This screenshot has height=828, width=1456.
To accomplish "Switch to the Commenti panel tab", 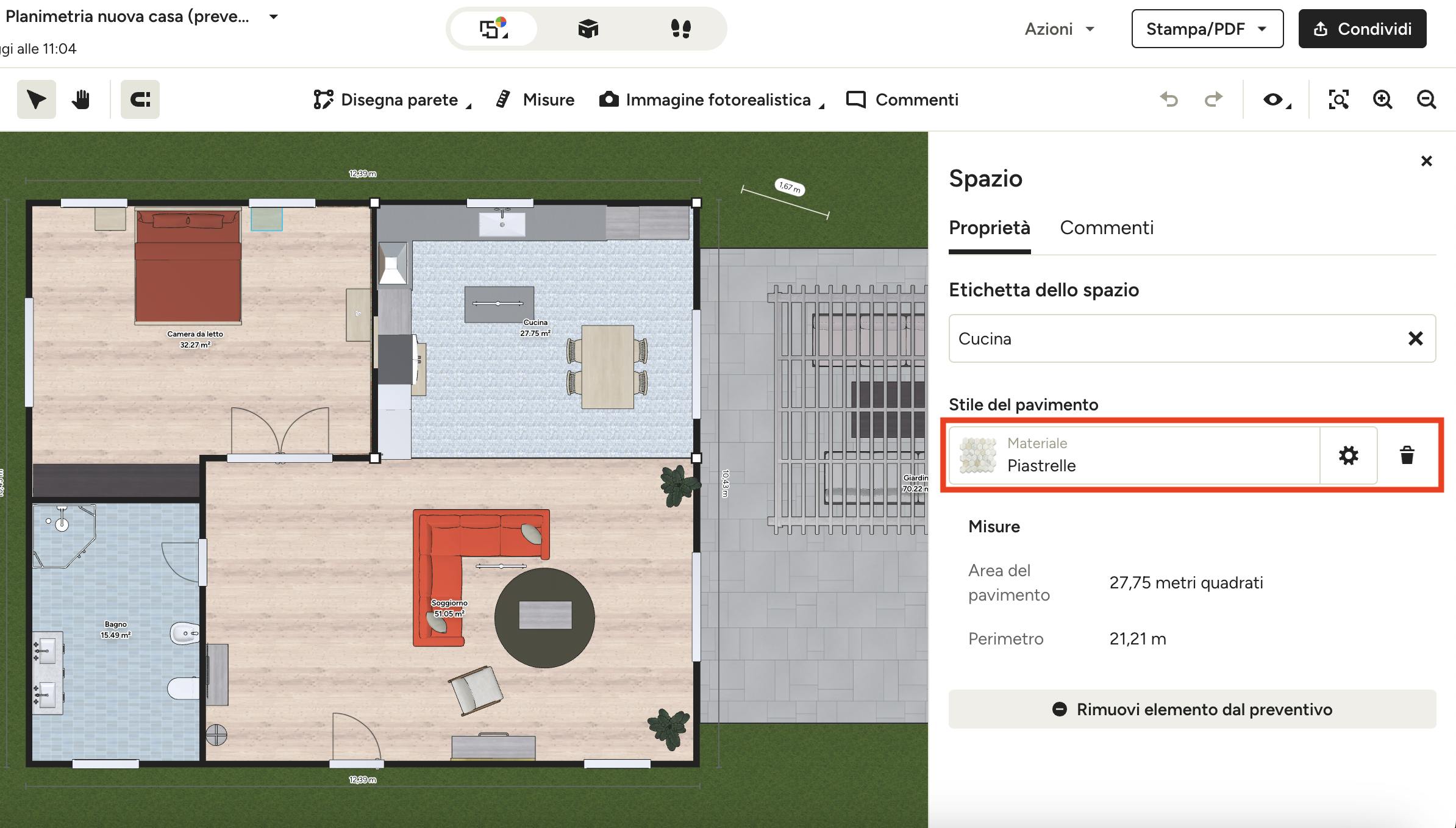I will click(x=1107, y=227).
